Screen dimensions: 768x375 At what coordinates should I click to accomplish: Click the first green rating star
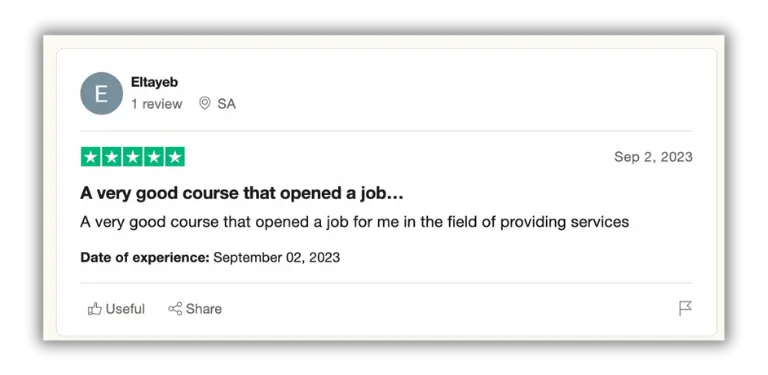click(x=91, y=157)
